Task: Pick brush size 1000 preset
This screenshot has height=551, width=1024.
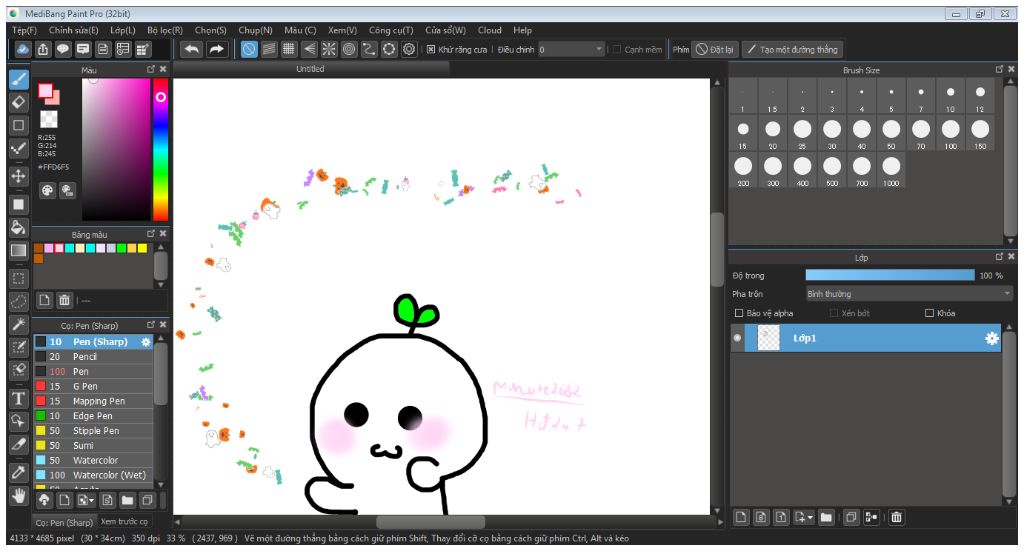Action: [x=891, y=170]
